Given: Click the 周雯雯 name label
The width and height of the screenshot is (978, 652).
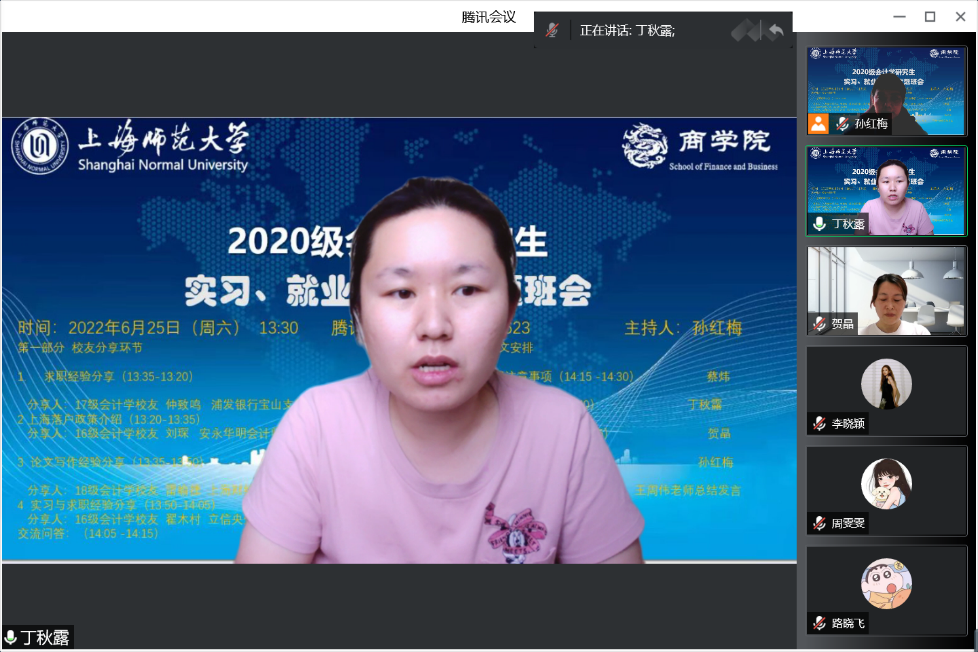Looking at the screenshot, I should (x=848, y=523).
